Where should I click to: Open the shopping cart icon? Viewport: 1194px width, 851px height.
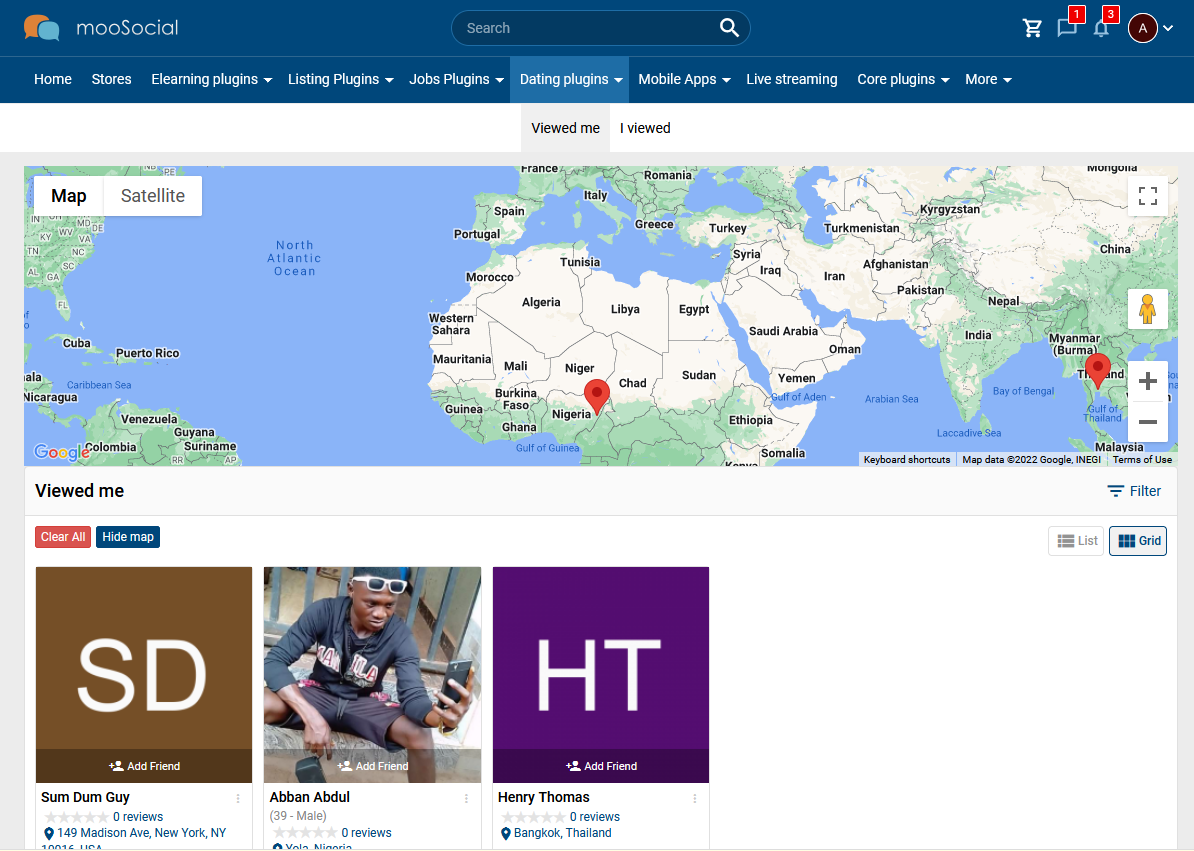pos(1033,29)
